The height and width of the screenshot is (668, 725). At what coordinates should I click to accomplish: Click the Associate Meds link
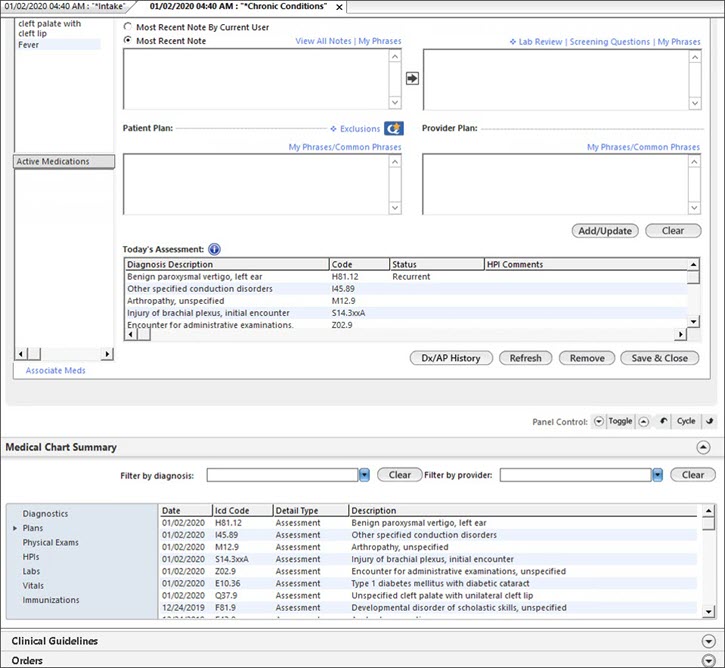55,370
